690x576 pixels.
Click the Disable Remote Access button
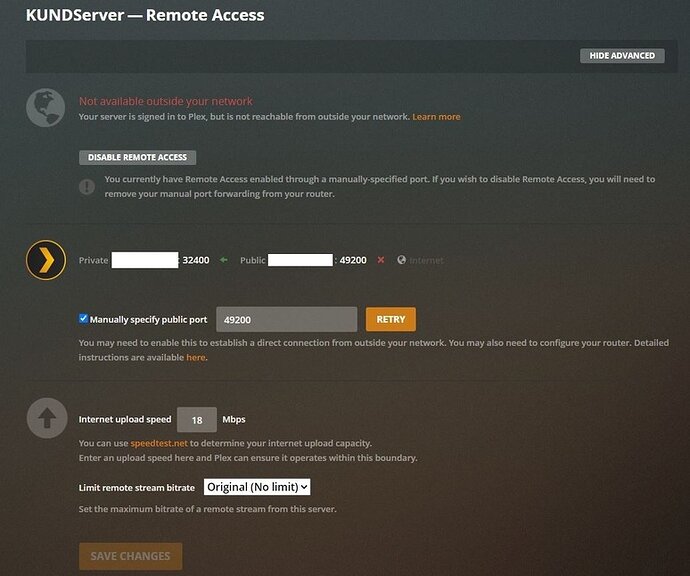(137, 157)
